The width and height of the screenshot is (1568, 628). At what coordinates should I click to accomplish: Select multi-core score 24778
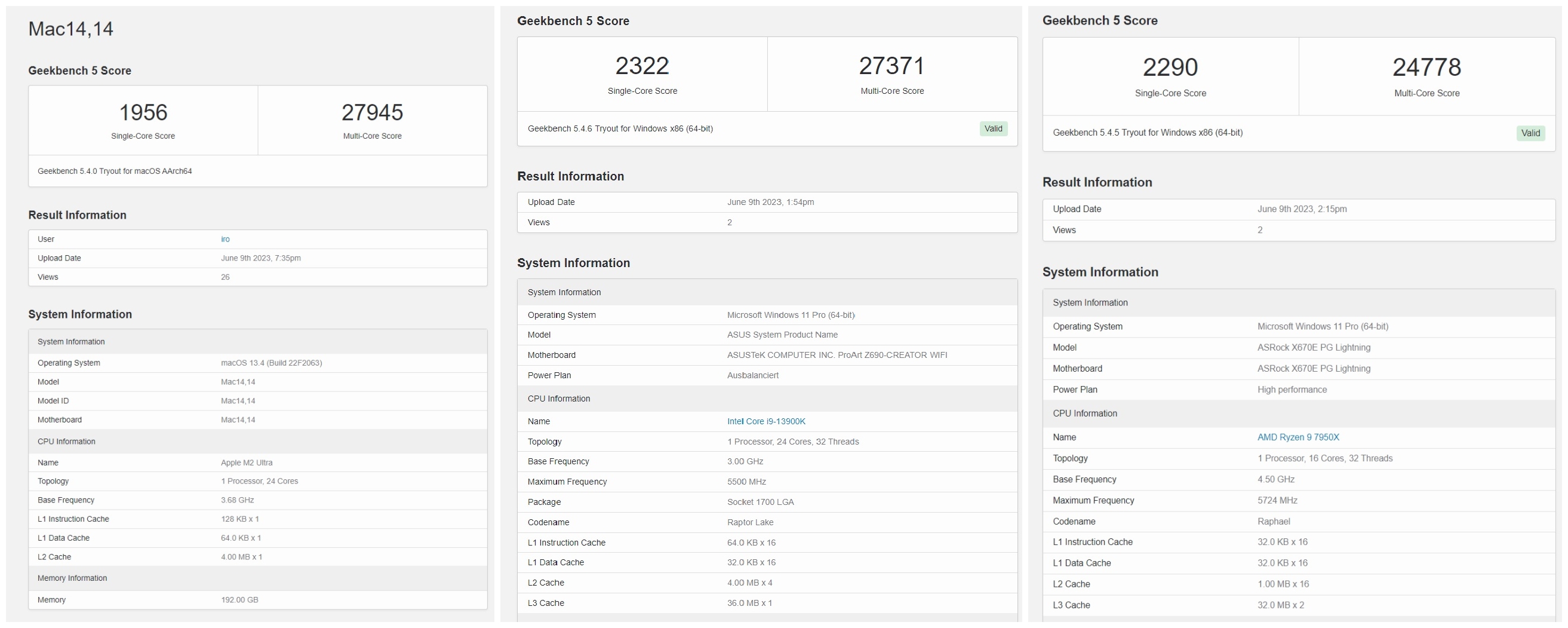pos(1426,67)
